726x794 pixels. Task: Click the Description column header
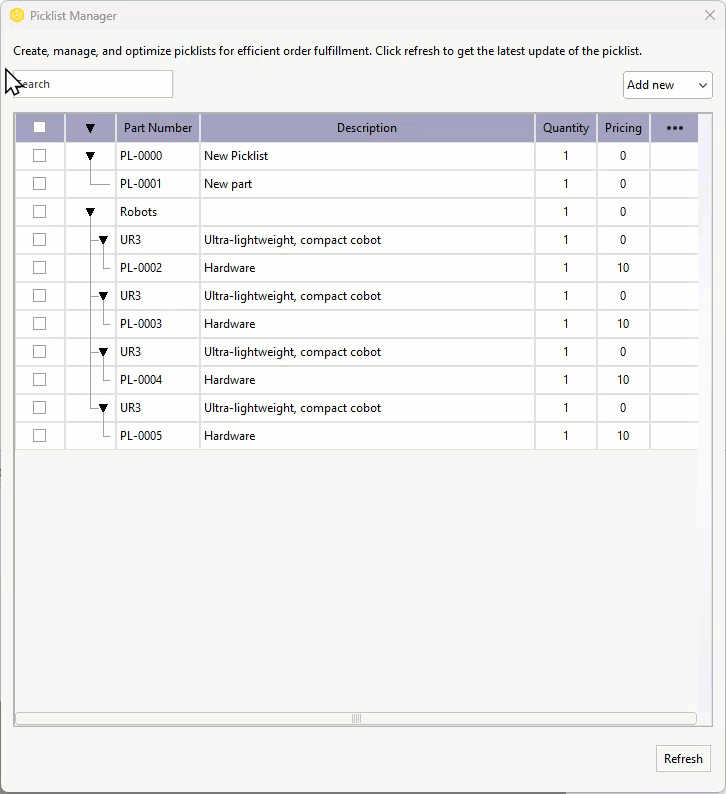[367, 128]
